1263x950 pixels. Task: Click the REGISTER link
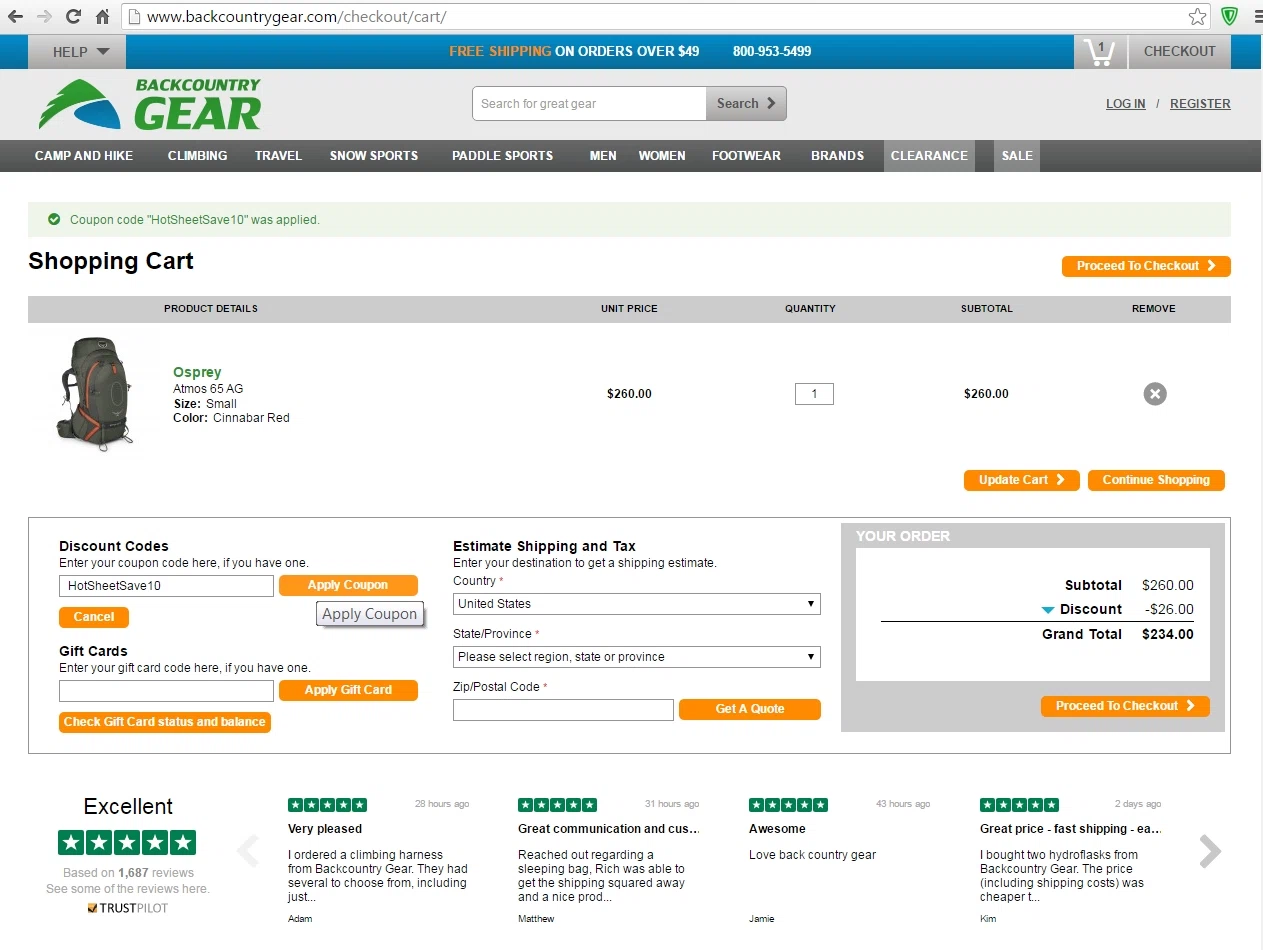pos(1200,104)
